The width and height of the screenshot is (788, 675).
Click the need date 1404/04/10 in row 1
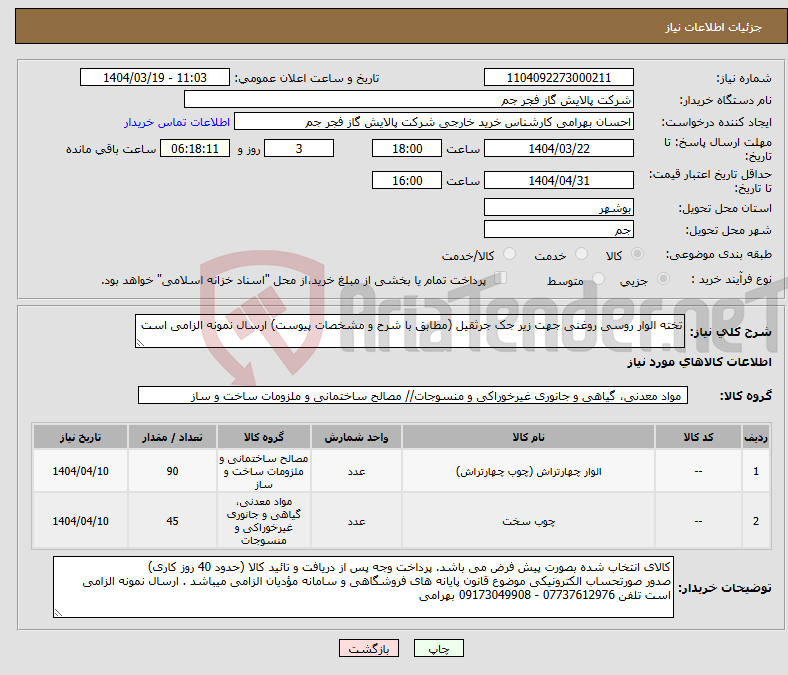coord(80,471)
